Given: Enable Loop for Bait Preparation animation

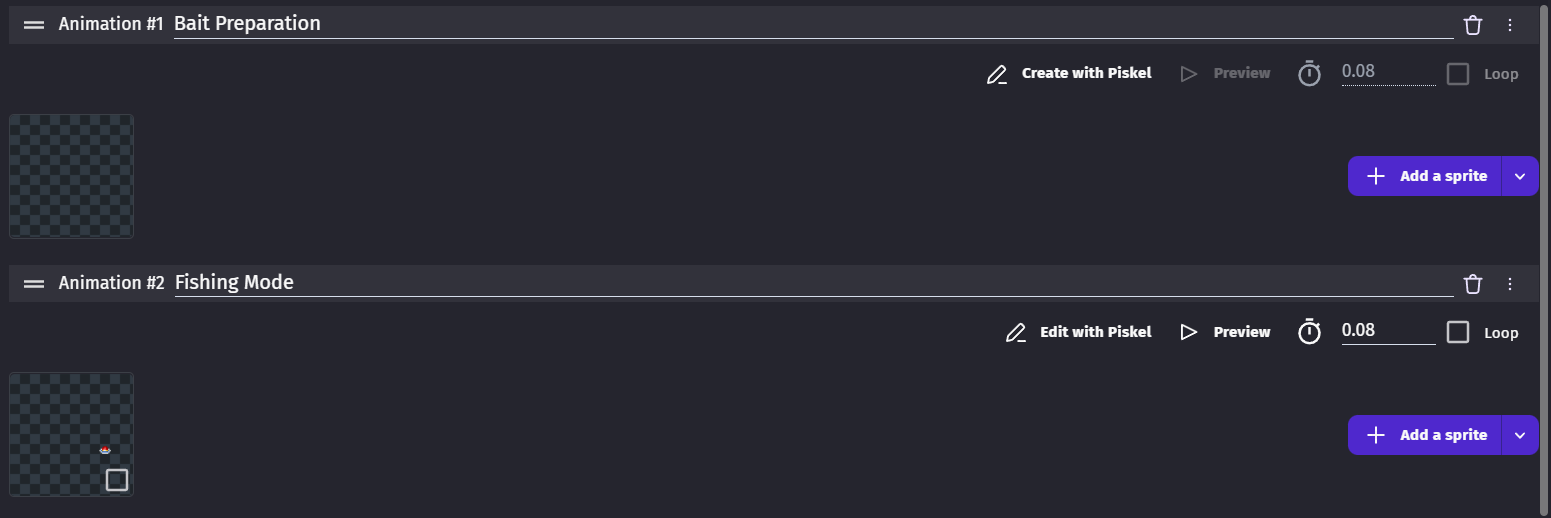Looking at the screenshot, I should [1458, 74].
